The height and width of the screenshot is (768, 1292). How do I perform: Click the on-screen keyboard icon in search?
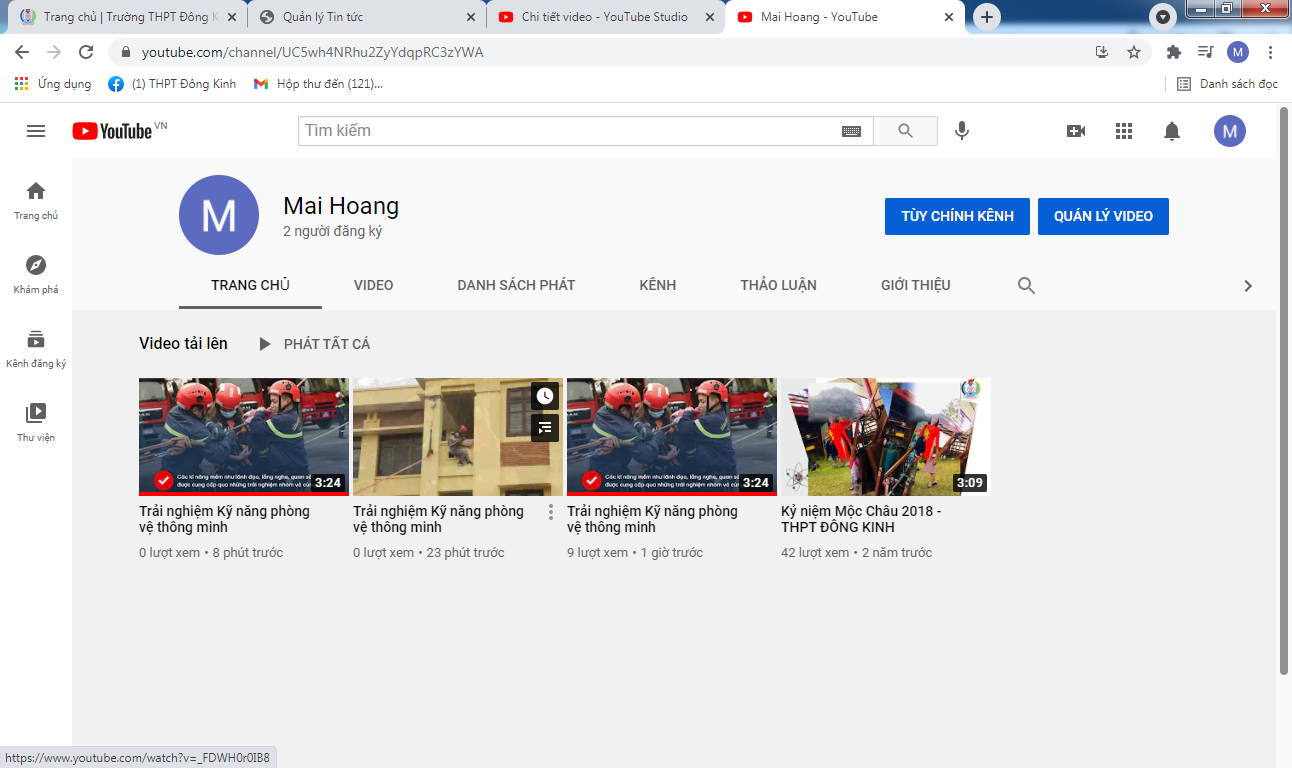pyautogui.click(x=851, y=131)
